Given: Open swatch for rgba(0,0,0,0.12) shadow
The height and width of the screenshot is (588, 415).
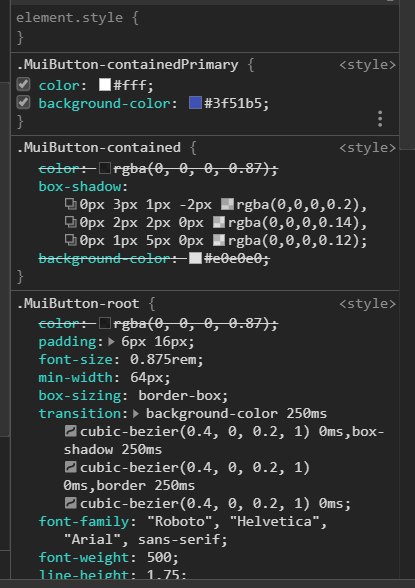Looking at the screenshot, I should click(x=219, y=240).
